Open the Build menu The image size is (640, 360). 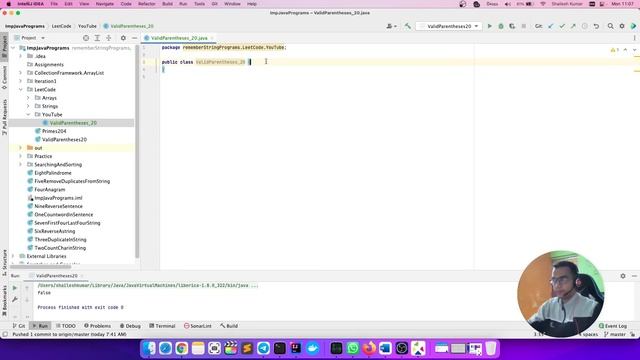(x=167, y=4)
